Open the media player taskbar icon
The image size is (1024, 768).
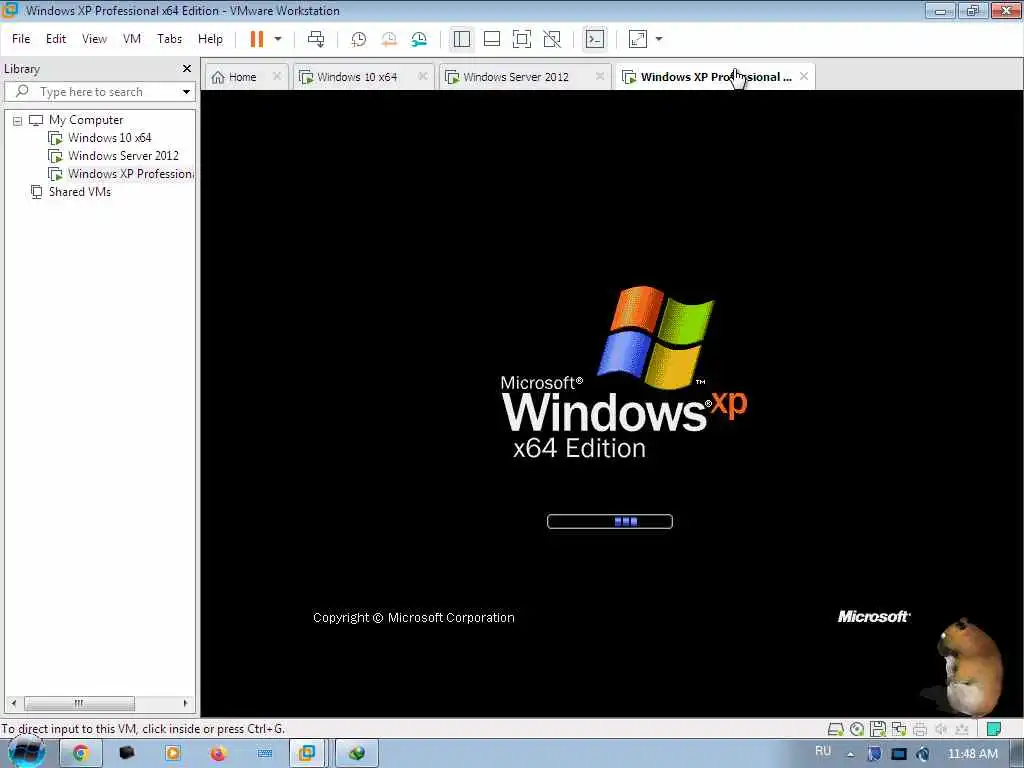pos(172,754)
